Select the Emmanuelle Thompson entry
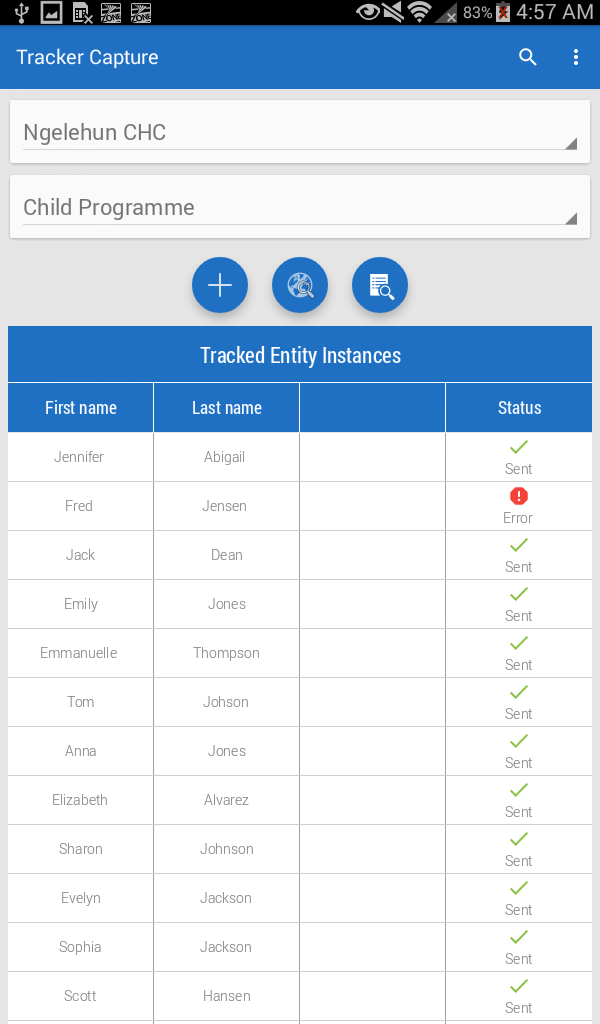Image resolution: width=600 pixels, height=1024 pixels. tap(227, 653)
